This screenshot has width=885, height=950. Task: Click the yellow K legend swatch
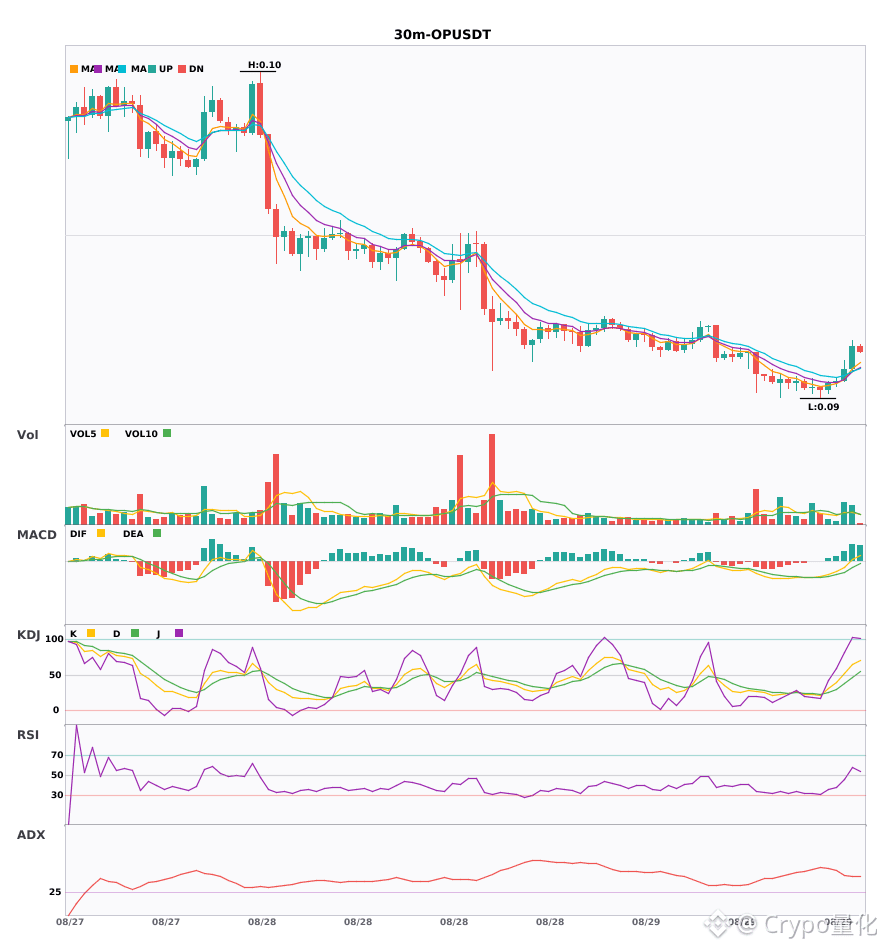pyautogui.click(x=91, y=633)
